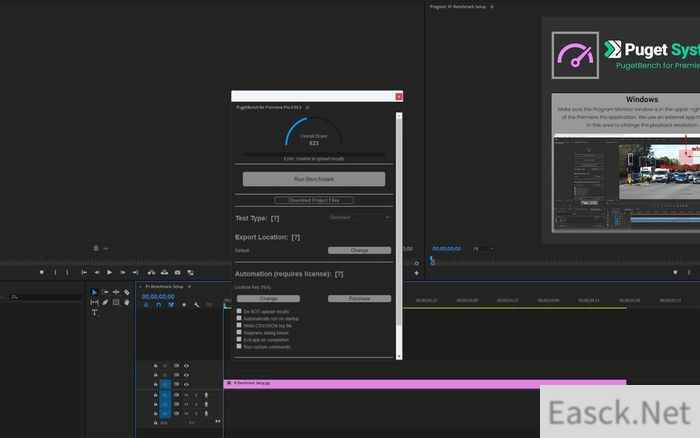This screenshot has width=700, height=438.
Task: Open Export Location help [?] link
Action: pos(296,237)
